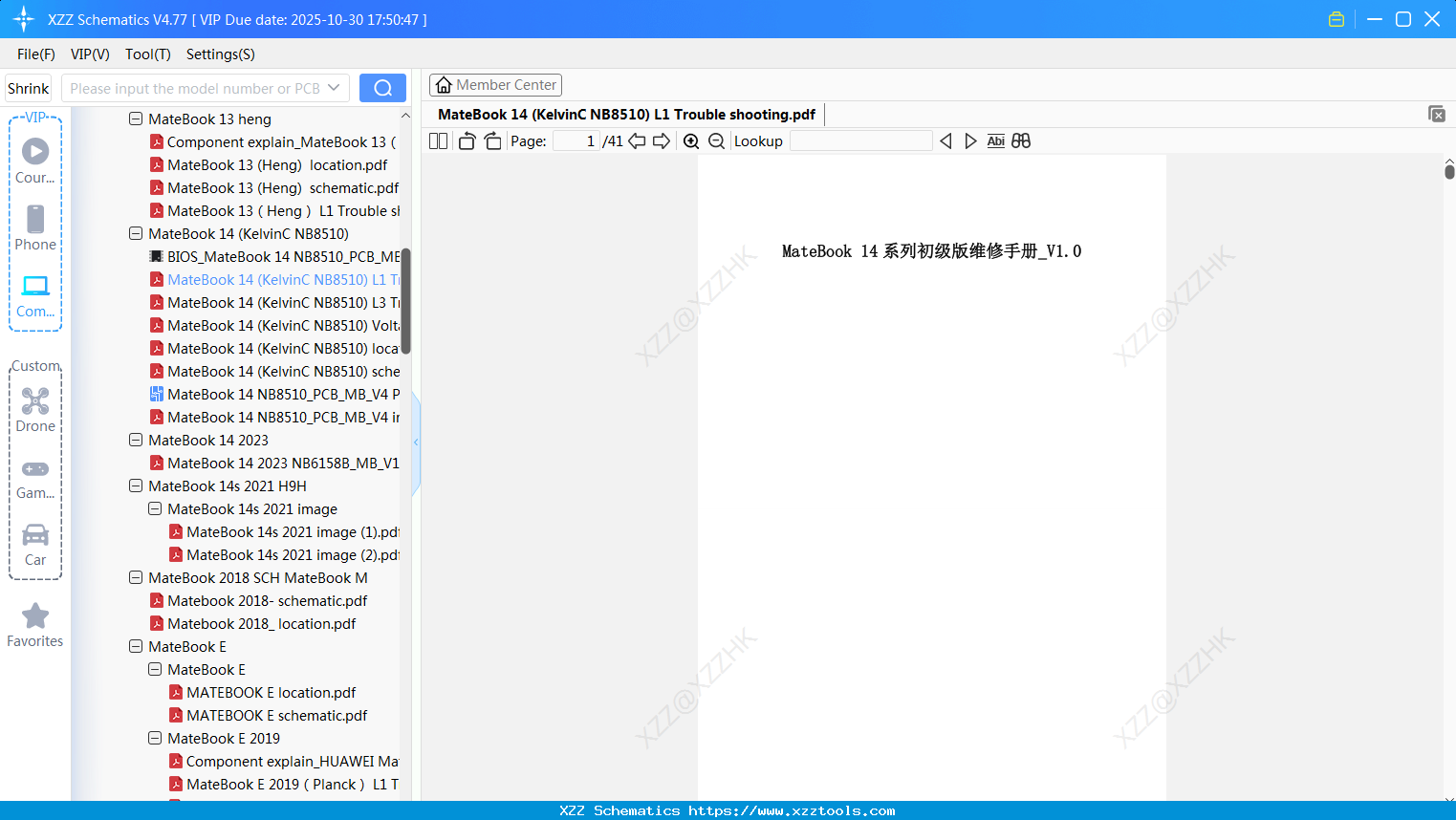Click the blue search button
The image size is (1456, 820).
point(382,88)
